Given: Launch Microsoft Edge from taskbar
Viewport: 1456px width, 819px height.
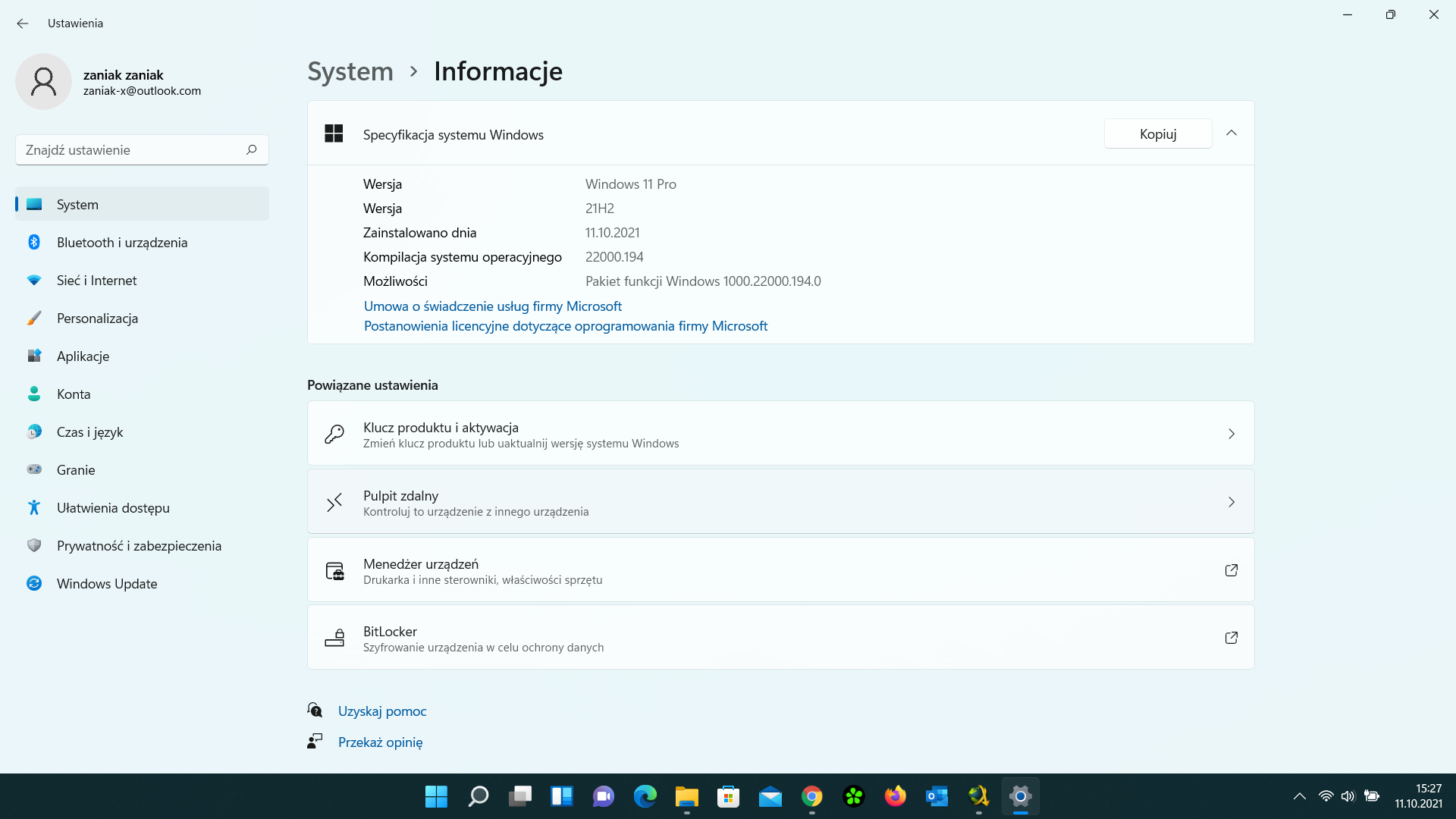Looking at the screenshot, I should pyautogui.click(x=645, y=796).
